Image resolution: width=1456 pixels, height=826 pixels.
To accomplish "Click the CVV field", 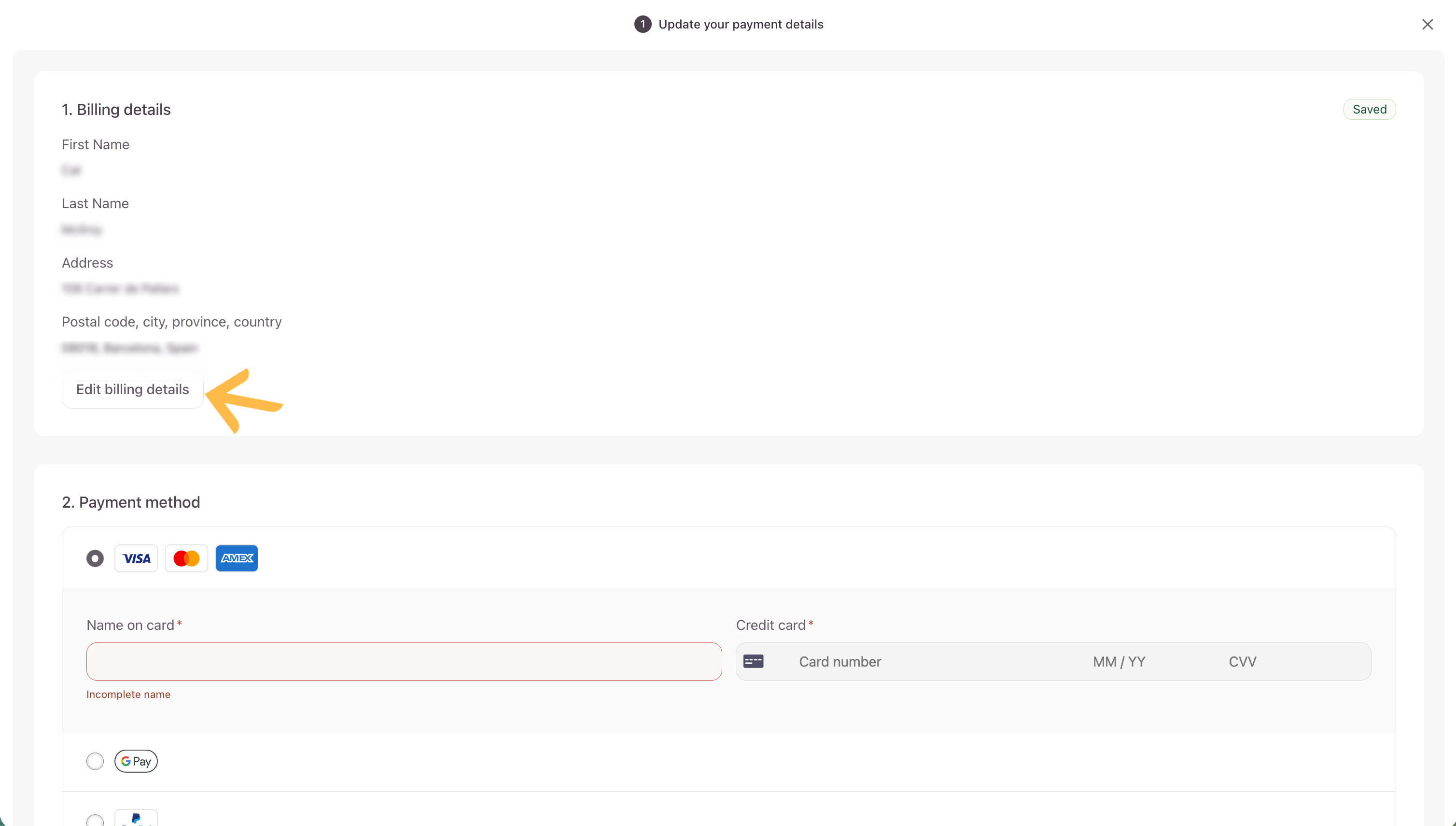I will click(1242, 661).
